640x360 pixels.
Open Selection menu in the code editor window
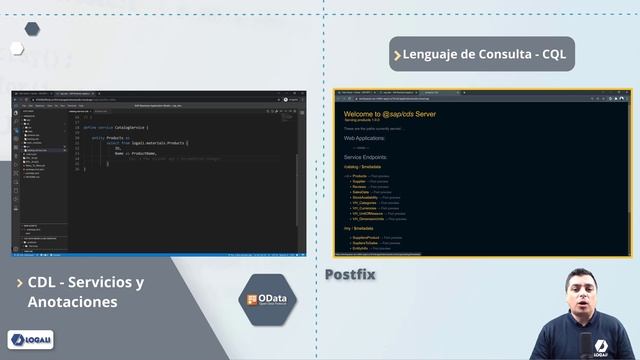[40, 106]
